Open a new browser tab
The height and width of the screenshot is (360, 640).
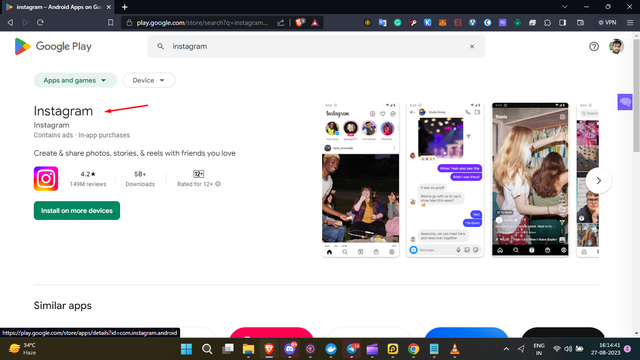pos(124,7)
